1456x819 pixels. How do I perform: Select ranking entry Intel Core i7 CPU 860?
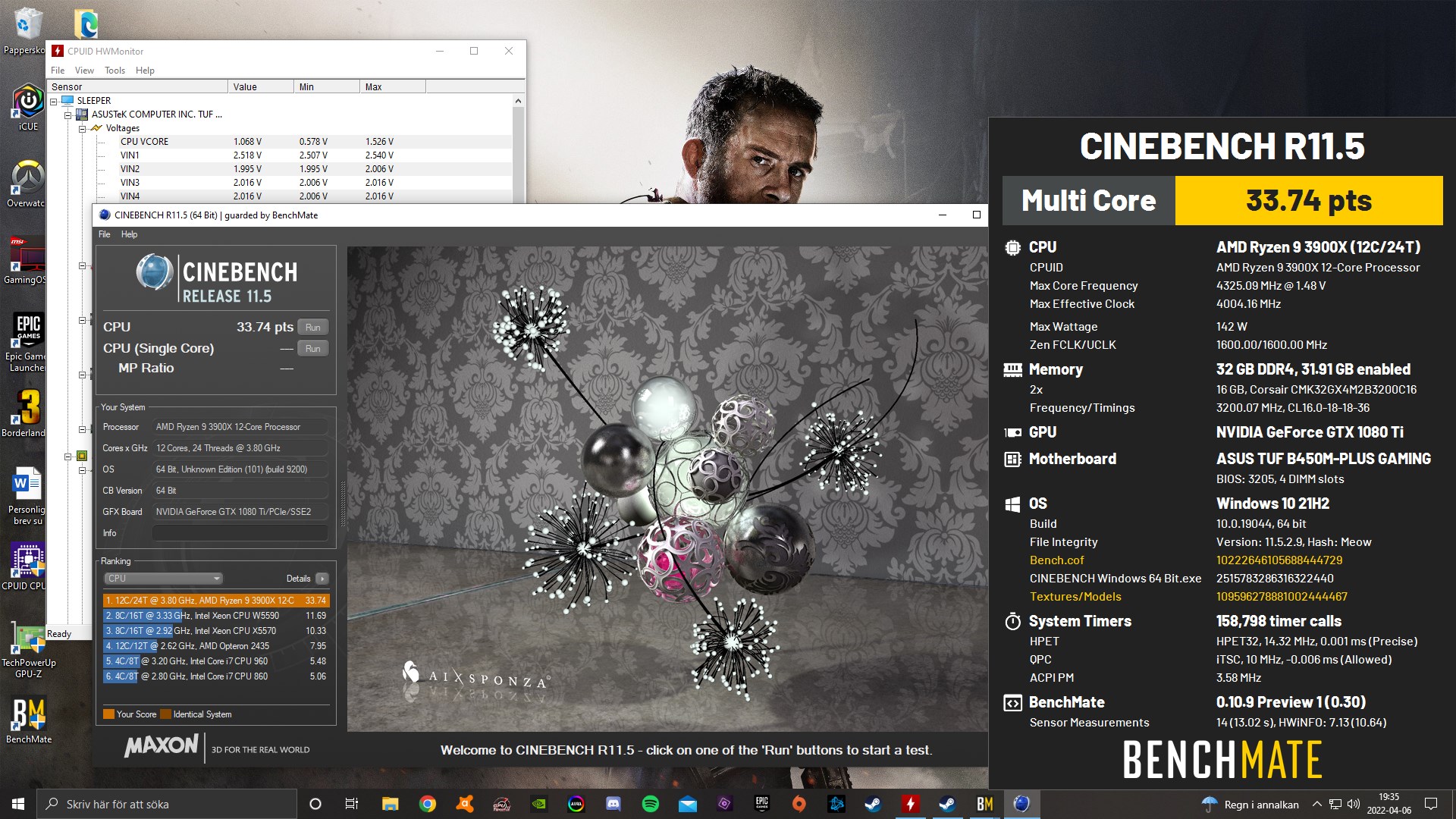point(215,676)
